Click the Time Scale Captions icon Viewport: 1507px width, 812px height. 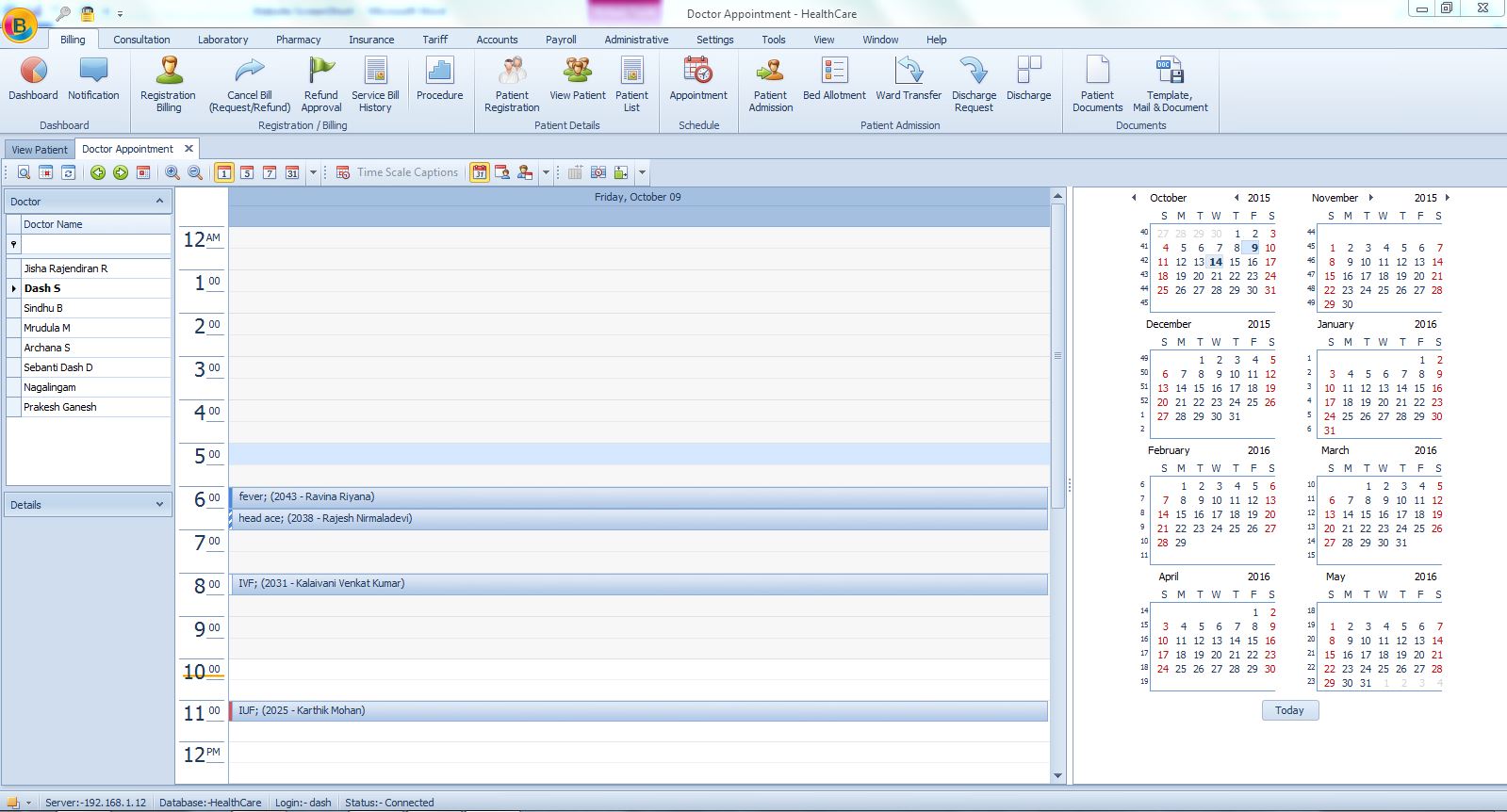coord(343,172)
